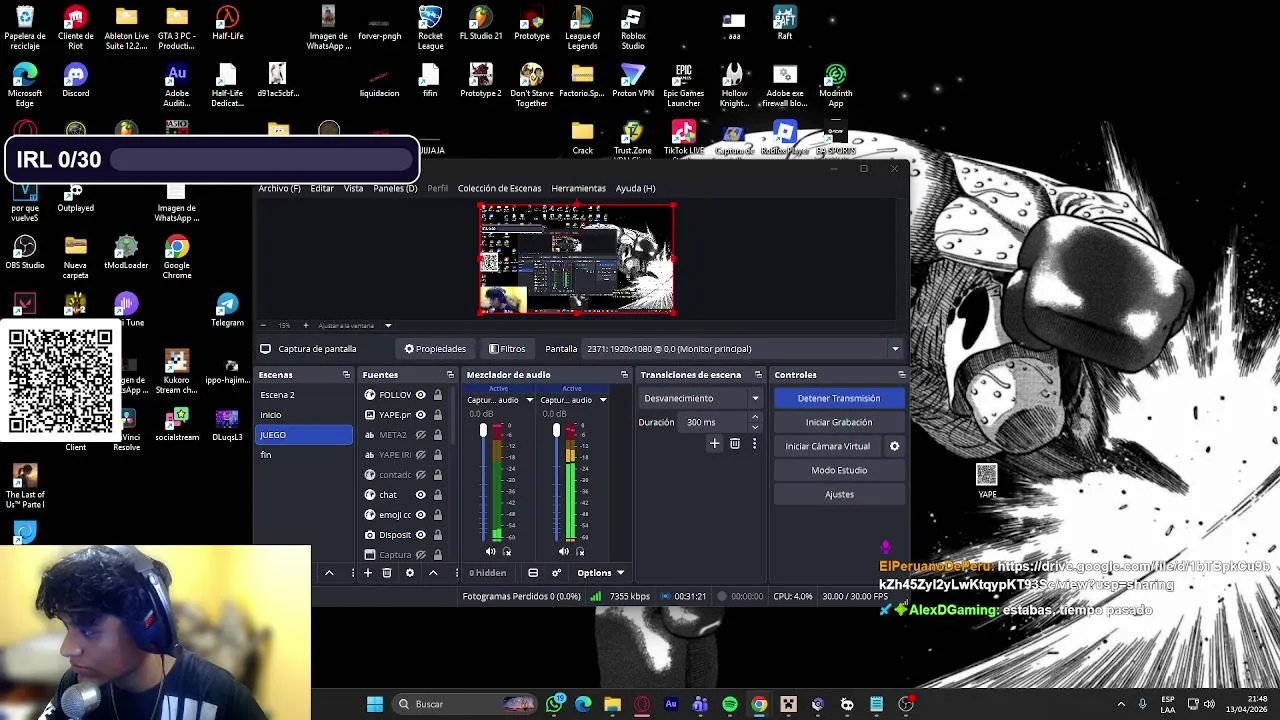Move source up in Fuentes toolbar
The image size is (1280, 720).
433,573
